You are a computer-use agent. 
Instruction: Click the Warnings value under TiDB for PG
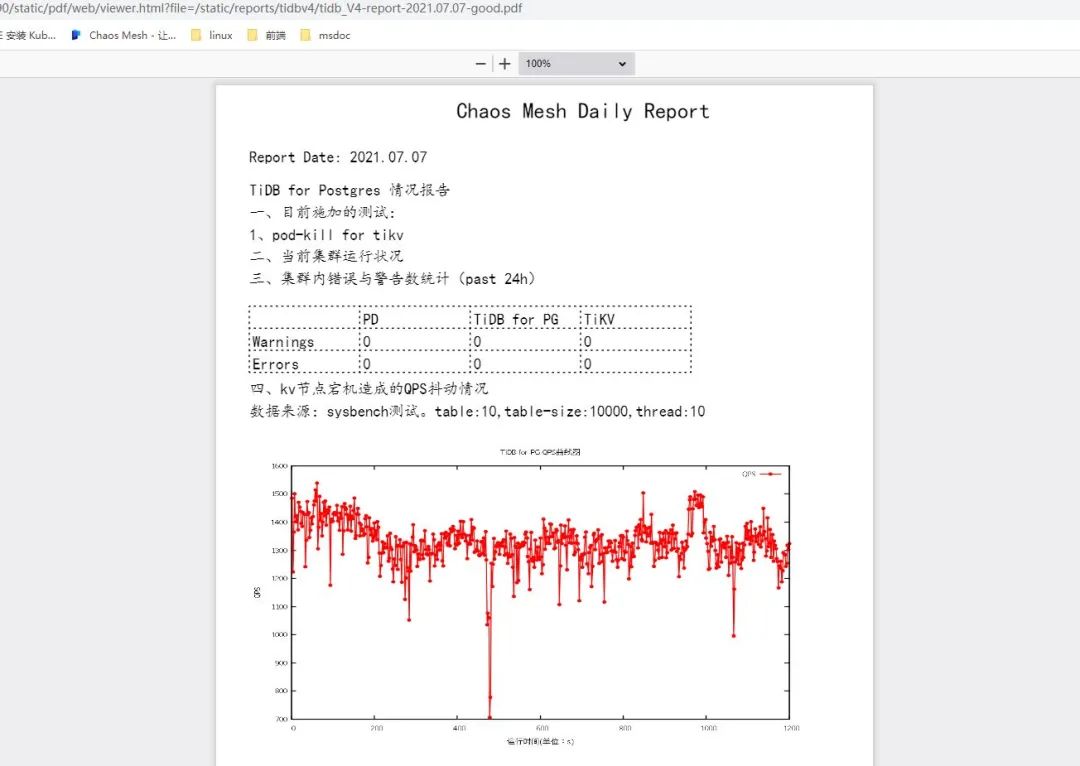pos(526,342)
